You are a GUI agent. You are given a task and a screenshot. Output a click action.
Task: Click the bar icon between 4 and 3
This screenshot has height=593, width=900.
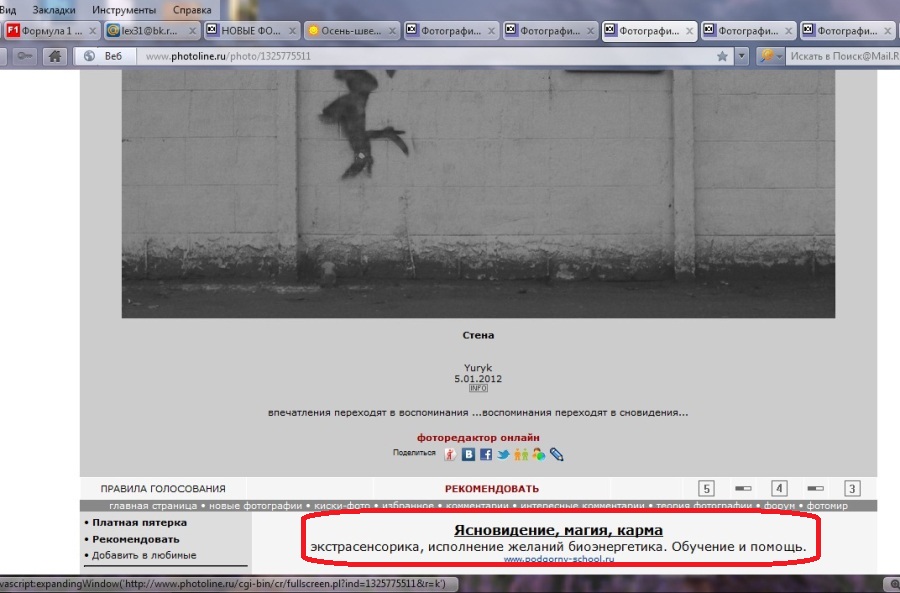816,489
